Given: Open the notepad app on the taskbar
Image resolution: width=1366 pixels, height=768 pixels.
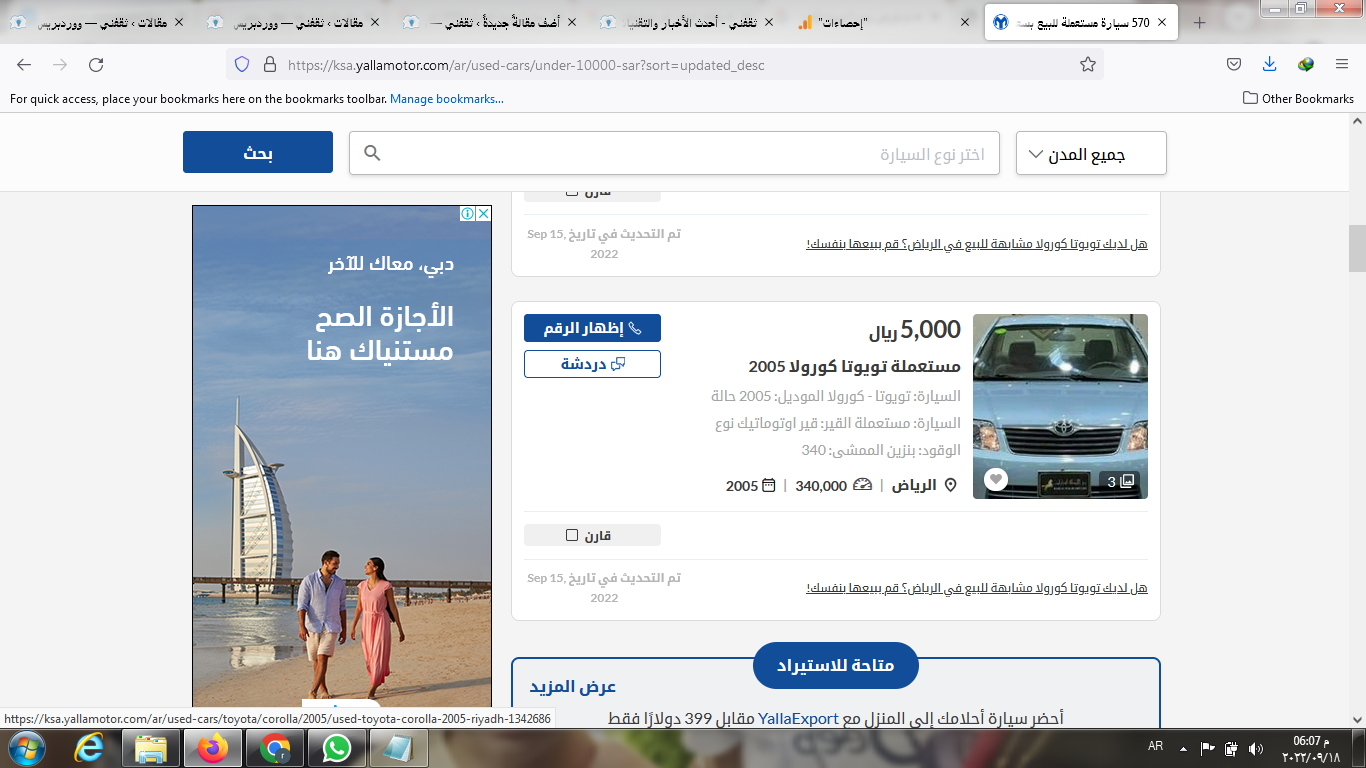Looking at the screenshot, I should point(399,748).
